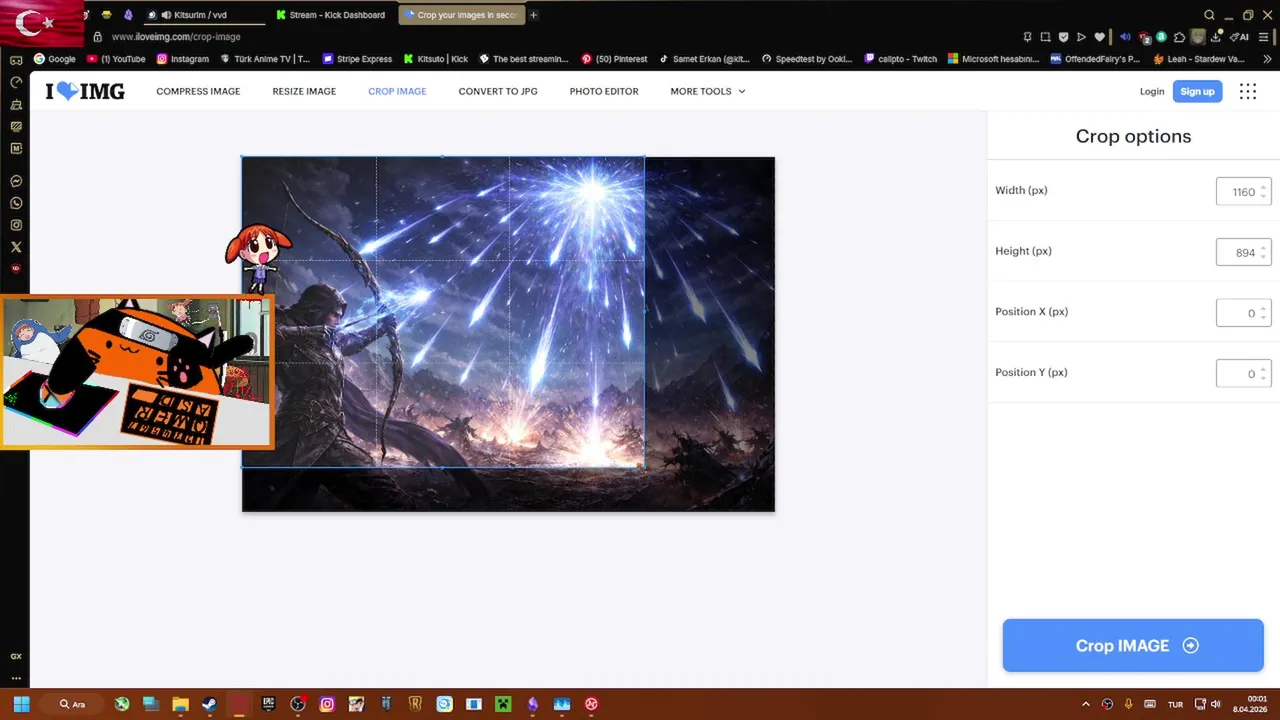Image resolution: width=1280 pixels, height=720 pixels.
Task: Click the Position Y stepper arrows
Action: (x=1264, y=374)
